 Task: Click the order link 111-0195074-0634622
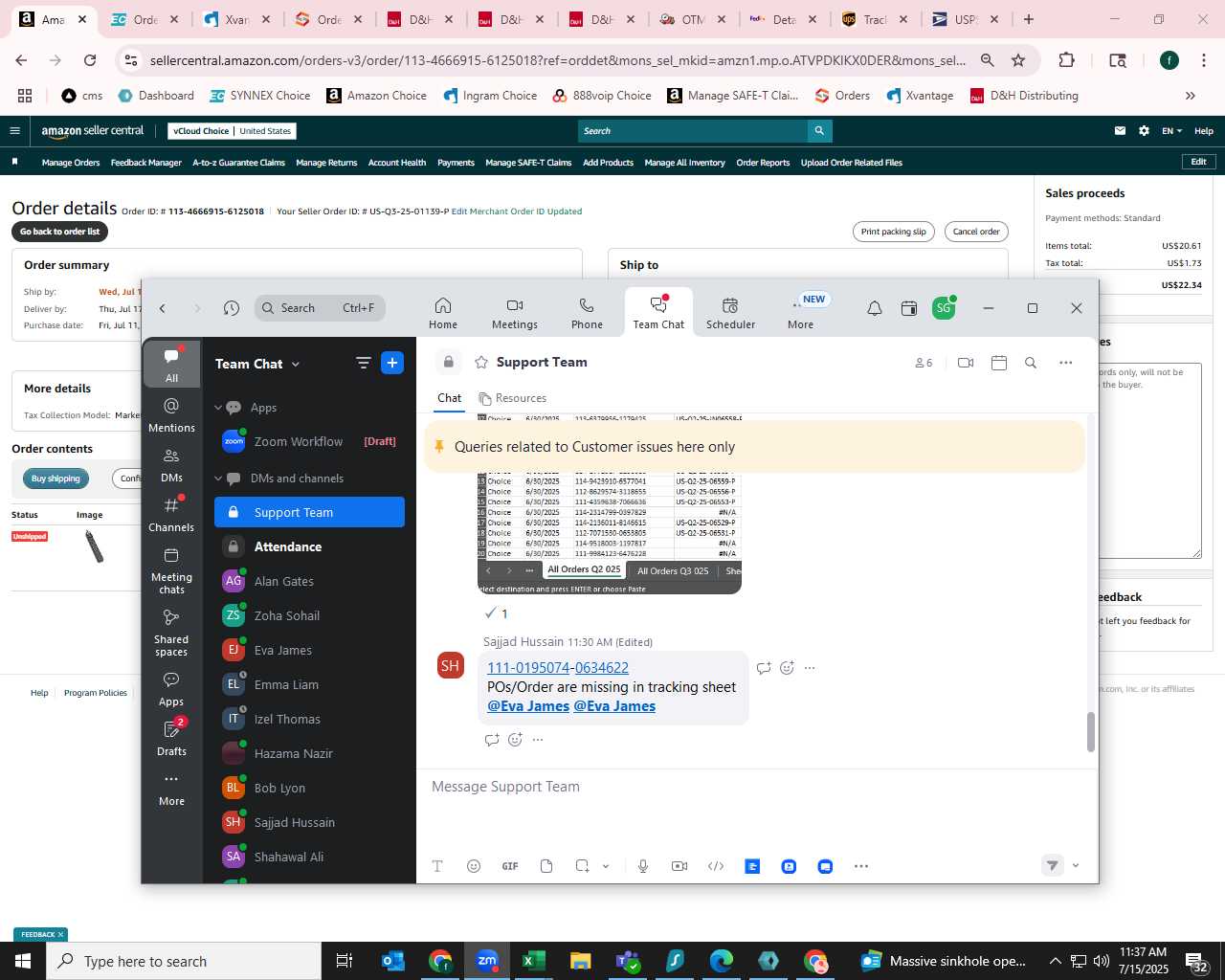[558, 668]
